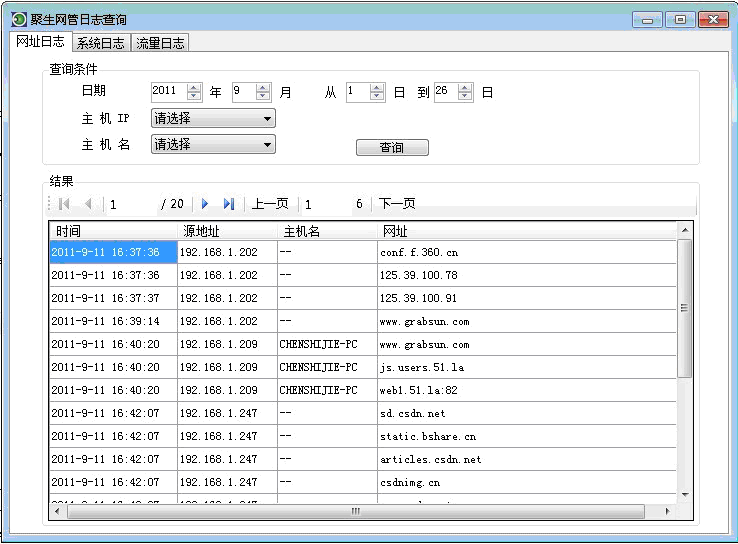Image resolution: width=738 pixels, height=544 pixels.
Task: Sort by the 源地址 column header
Action: point(226,231)
